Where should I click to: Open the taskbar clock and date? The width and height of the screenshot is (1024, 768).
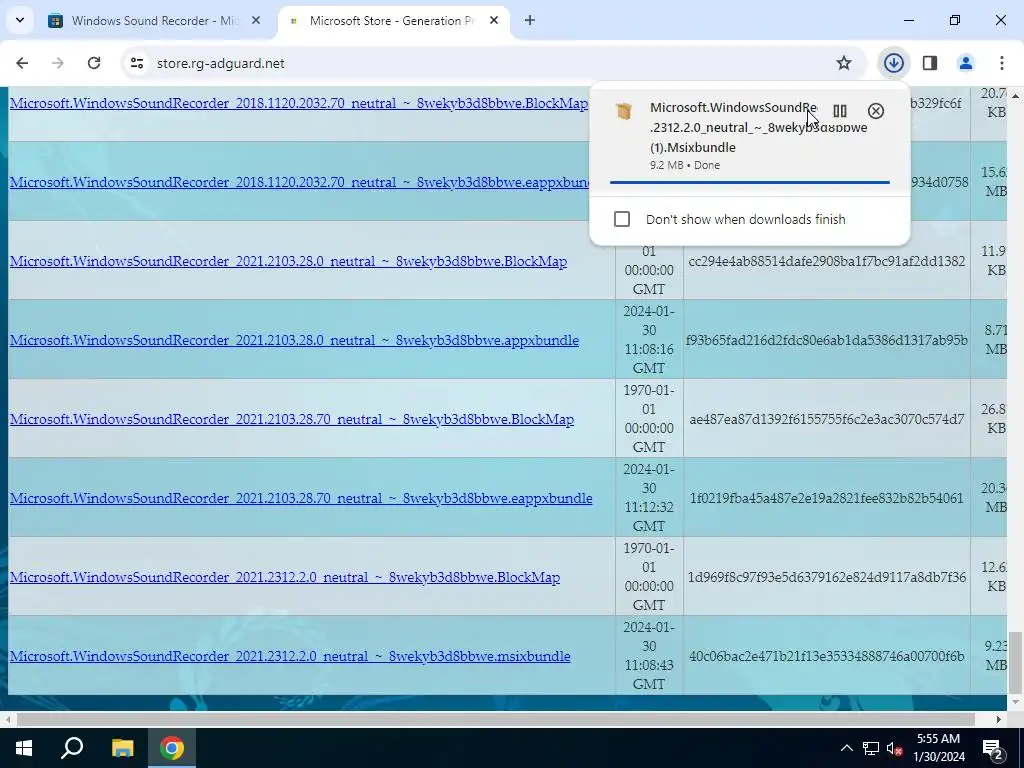[x=938, y=748]
